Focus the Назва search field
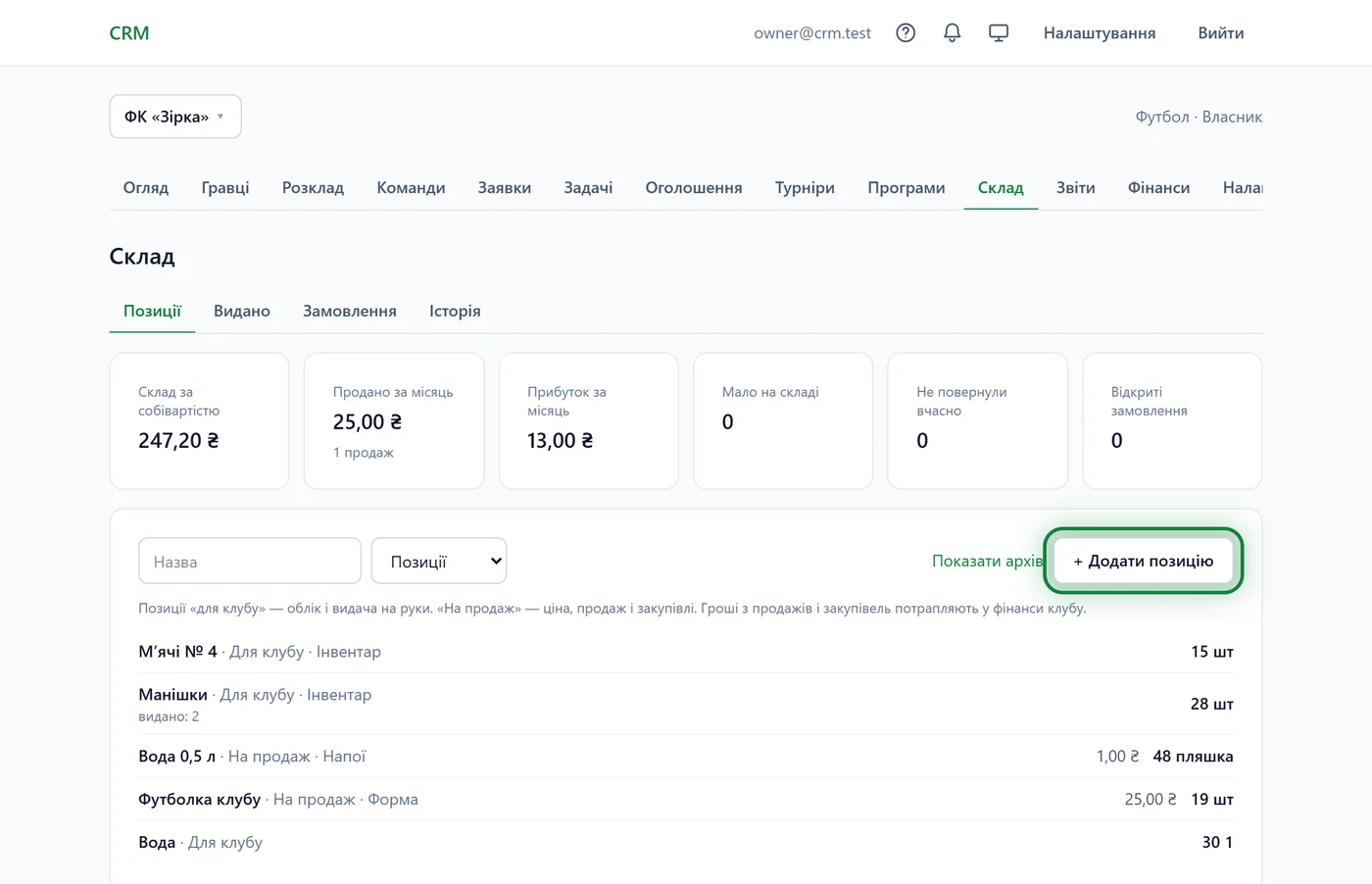Viewport: 1372px width, 884px height. tap(250, 561)
